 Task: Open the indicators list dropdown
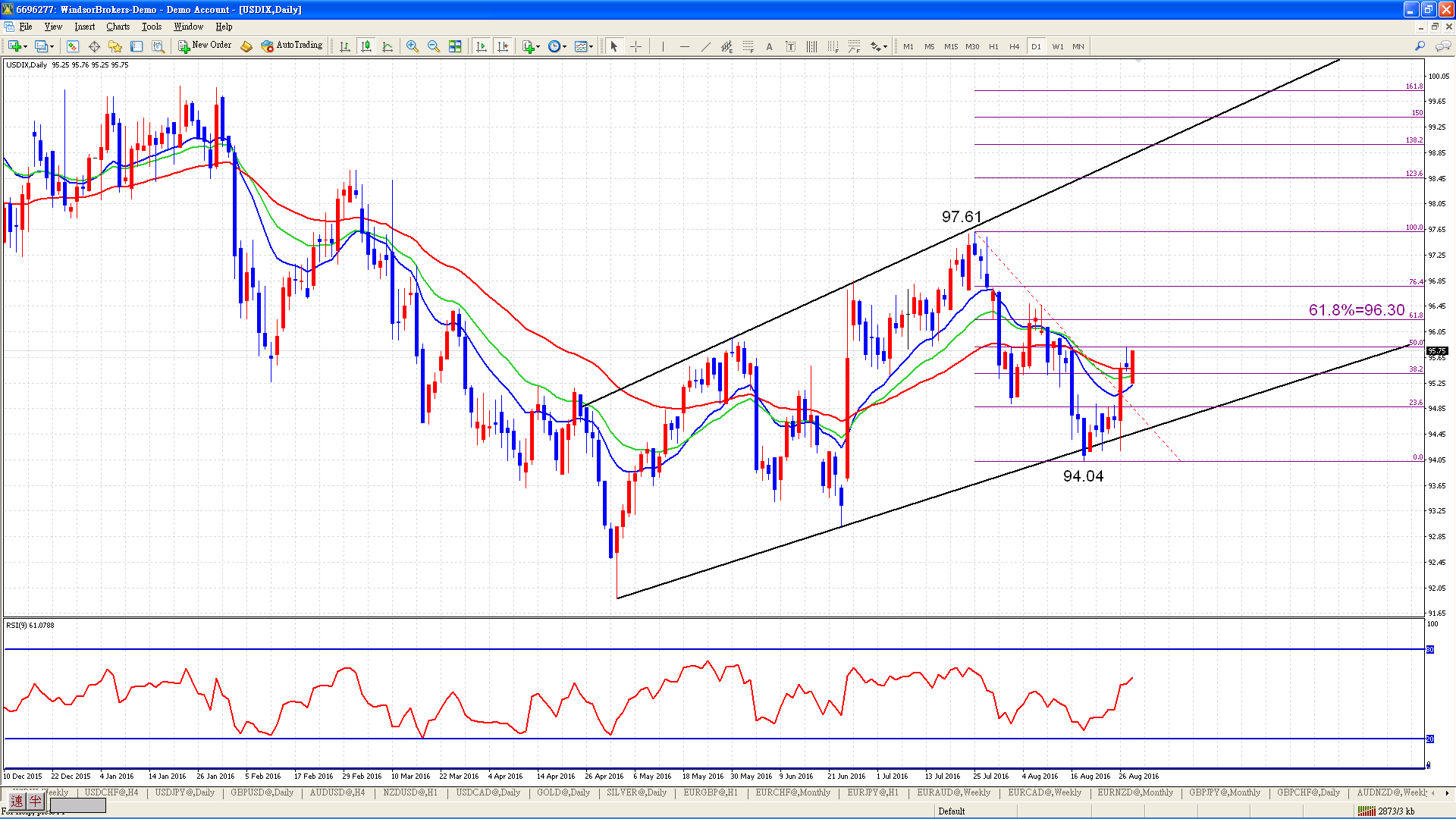[x=538, y=47]
